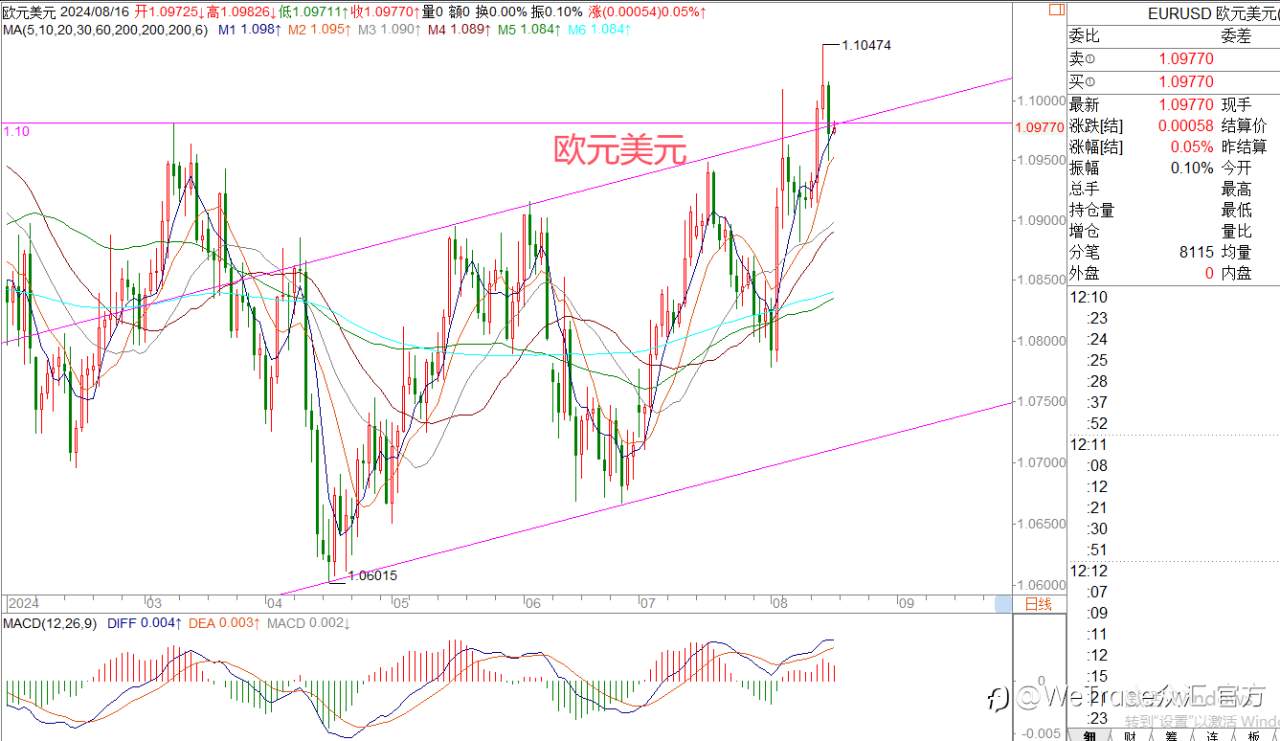The width and height of the screenshot is (1280, 741).
Task: Switch to the 连 tab
Action: point(1212,735)
